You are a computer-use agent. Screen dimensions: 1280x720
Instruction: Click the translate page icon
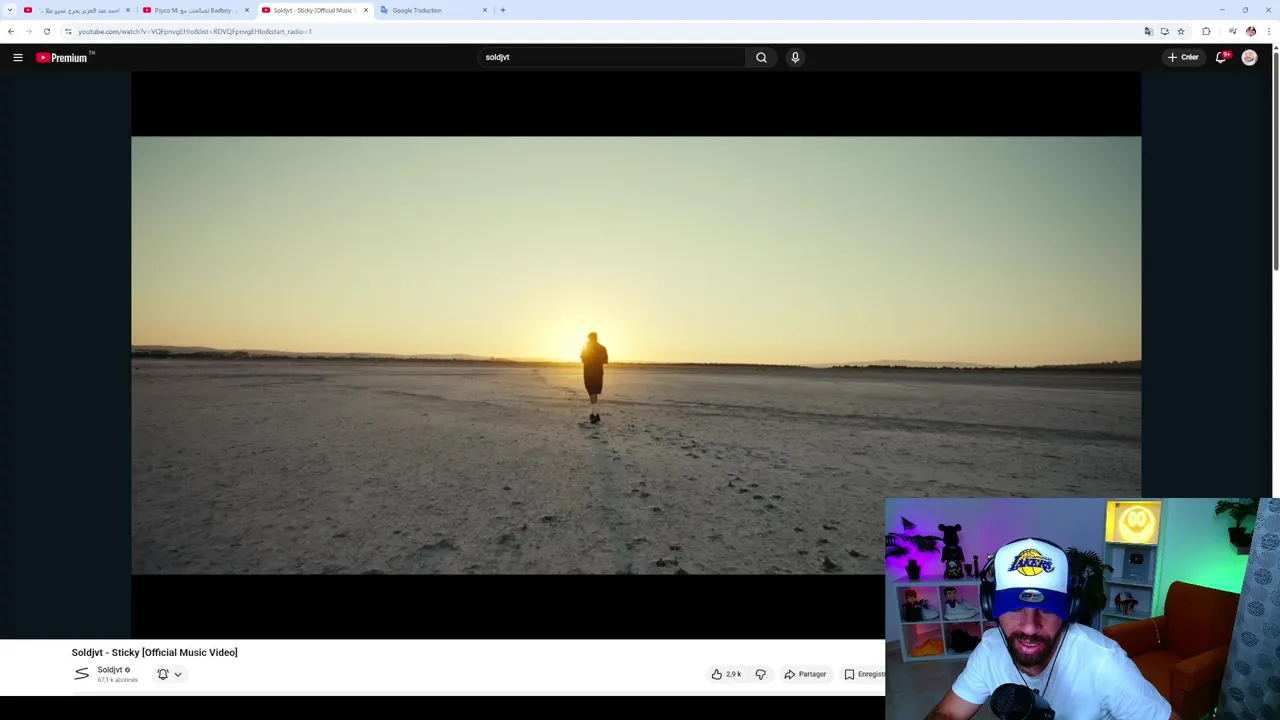pyautogui.click(x=1148, y=31)
